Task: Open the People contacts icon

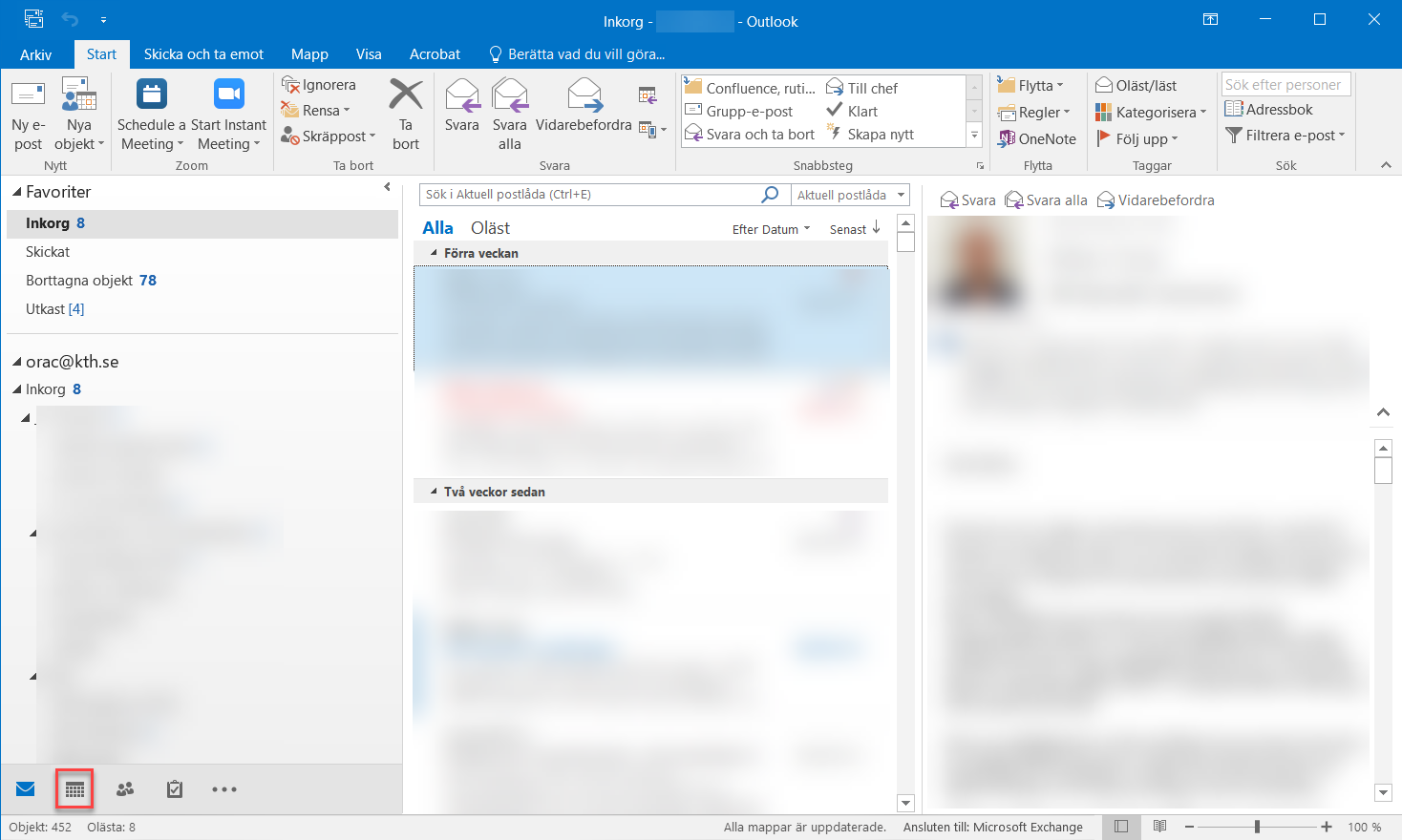Action: (x=125, y=789)
